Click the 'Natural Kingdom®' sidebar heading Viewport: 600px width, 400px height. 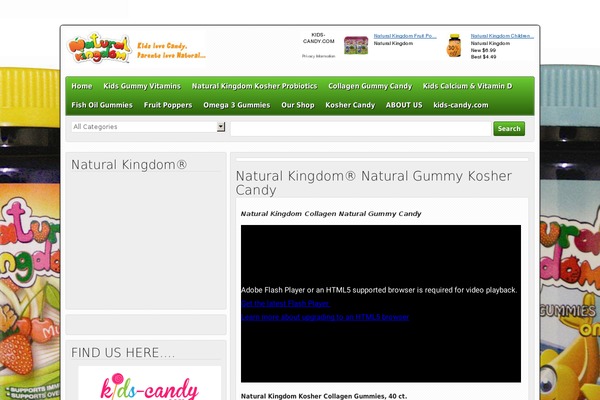point(129,165)
